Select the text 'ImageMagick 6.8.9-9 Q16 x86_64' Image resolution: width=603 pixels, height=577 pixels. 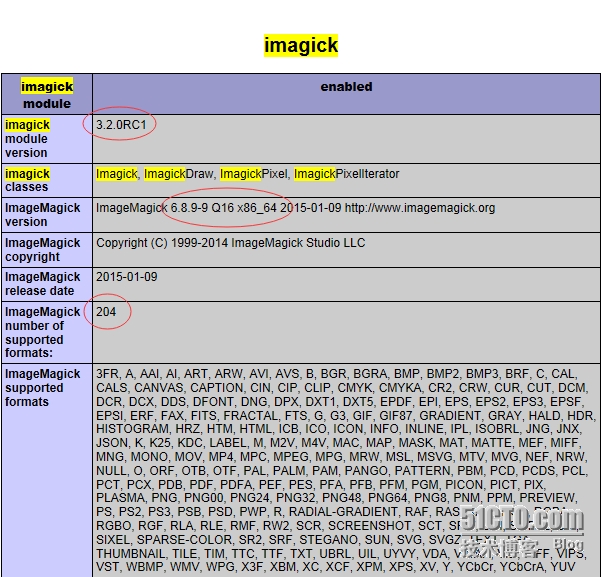pyautogui.click(x=186, y=208)
